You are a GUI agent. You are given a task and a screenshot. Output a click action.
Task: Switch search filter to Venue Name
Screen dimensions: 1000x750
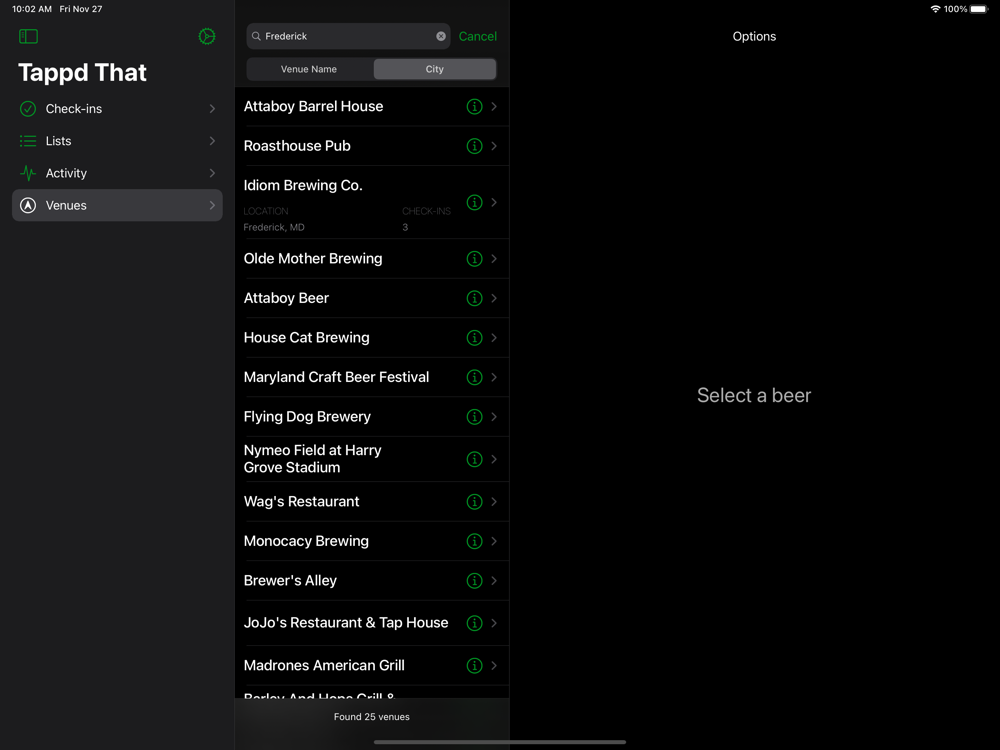309,69
